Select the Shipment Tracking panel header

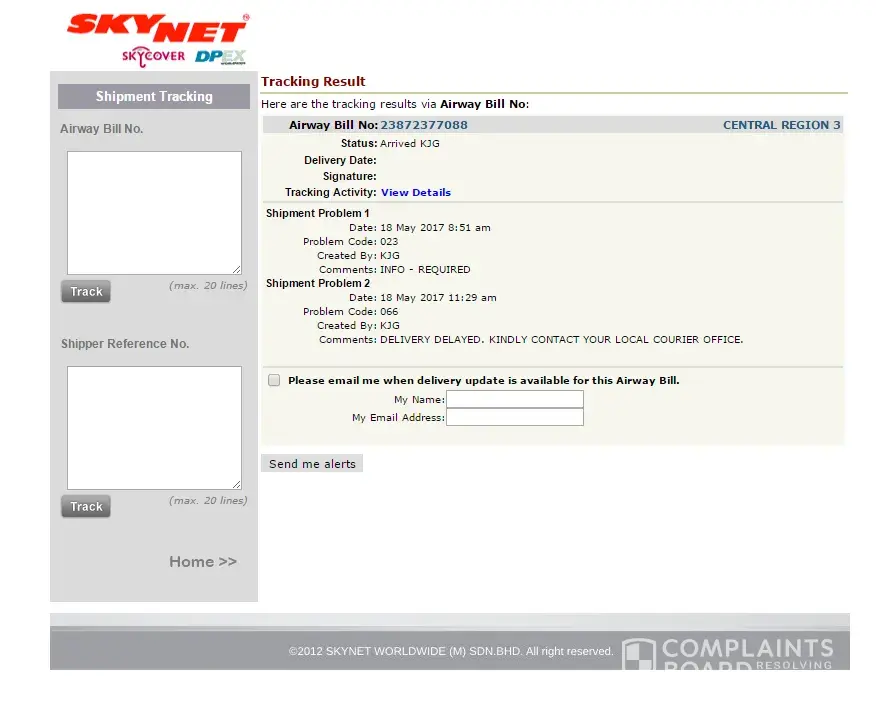pyautogui.click(x=154, y=96)
